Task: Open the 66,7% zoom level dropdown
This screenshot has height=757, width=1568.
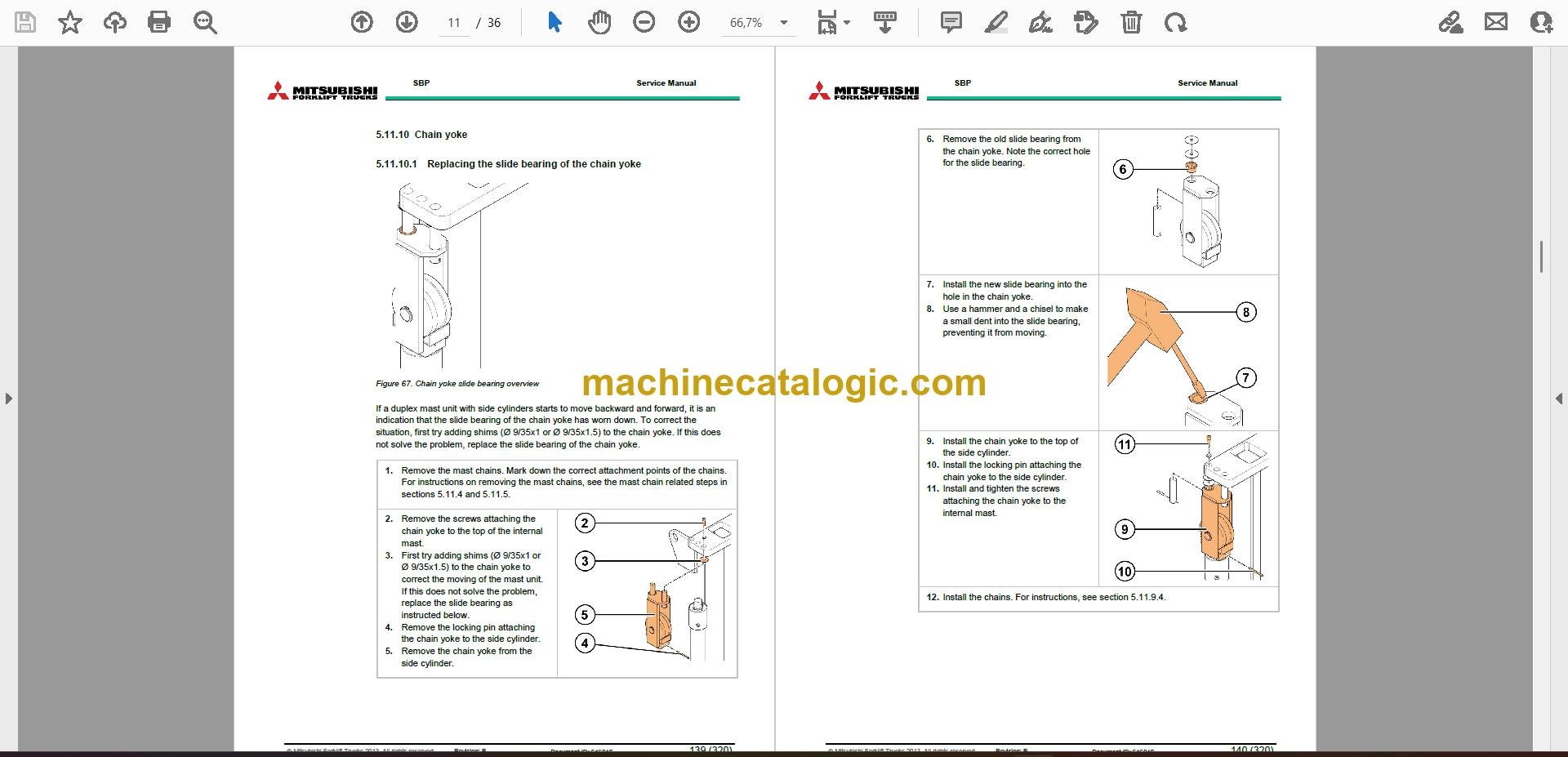Action: click(x=759, y=23)
